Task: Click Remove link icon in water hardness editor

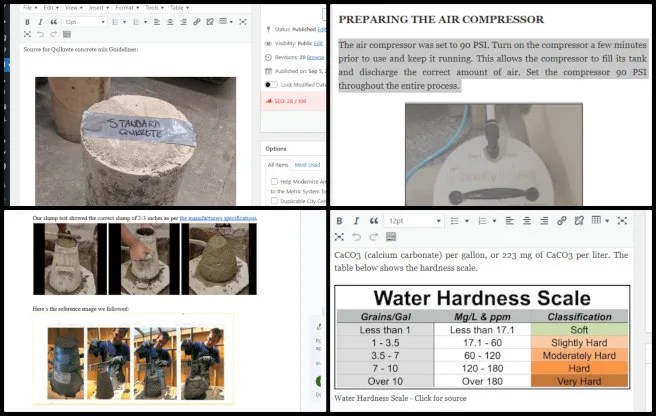Action: tap(579, 221)
